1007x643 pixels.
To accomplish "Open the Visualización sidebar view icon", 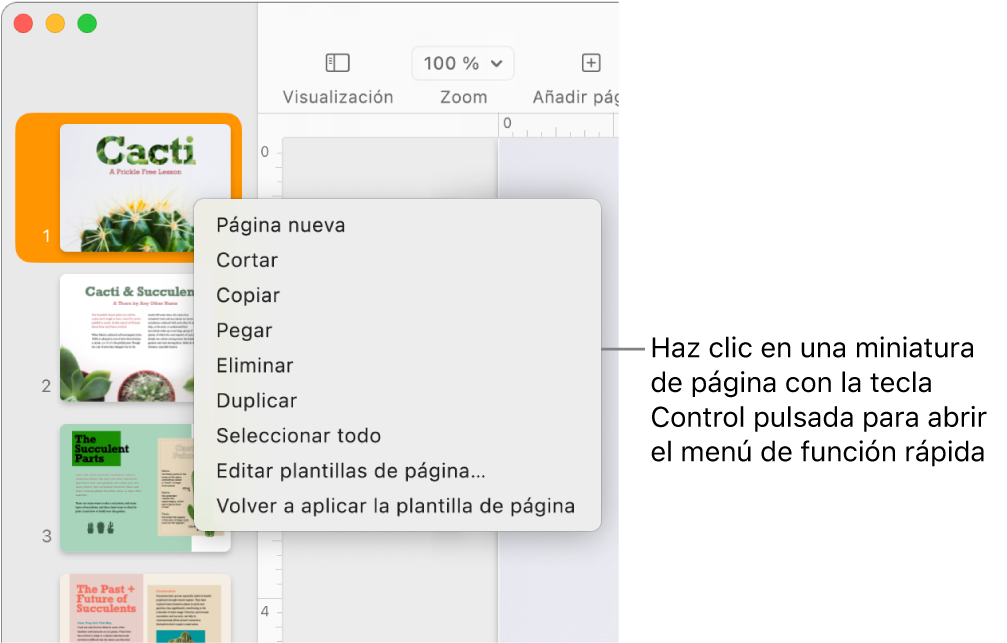I will pyautogui.click(x=338, y=63).
